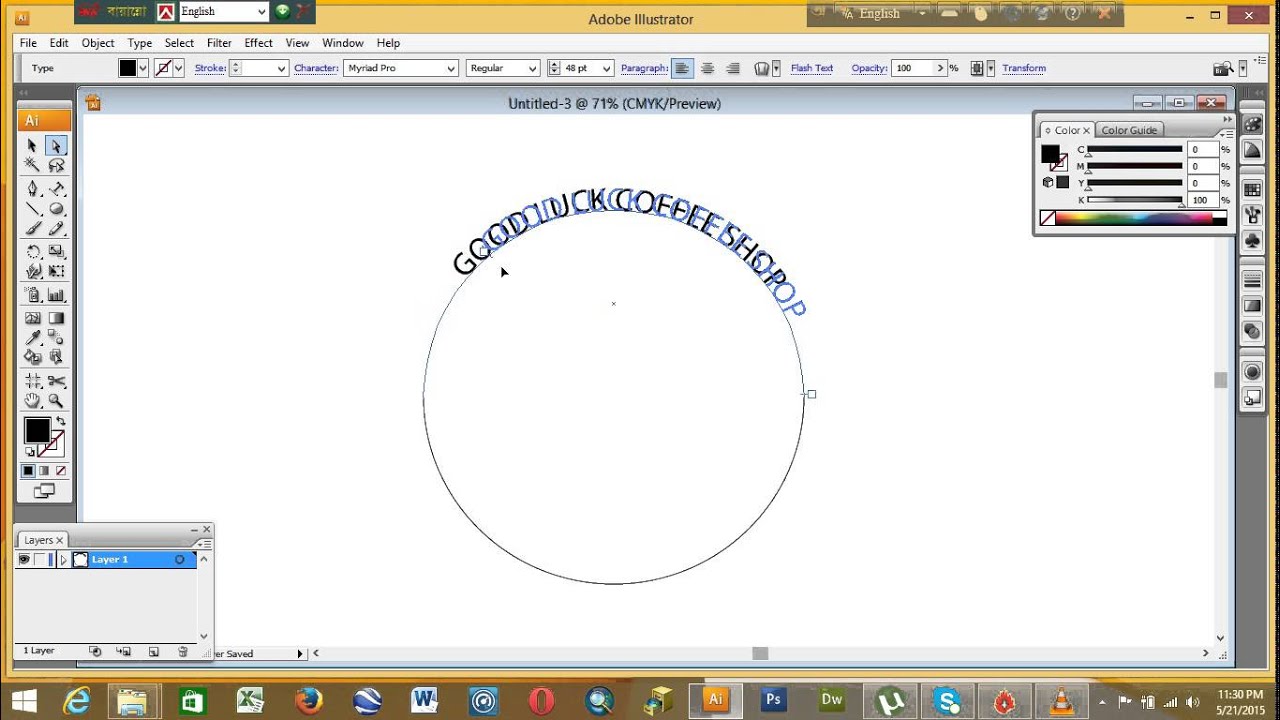The height and width of the screenshot is (720, 1280).
Task: Select the Line Segment tool
Action: tap(32, 209)
